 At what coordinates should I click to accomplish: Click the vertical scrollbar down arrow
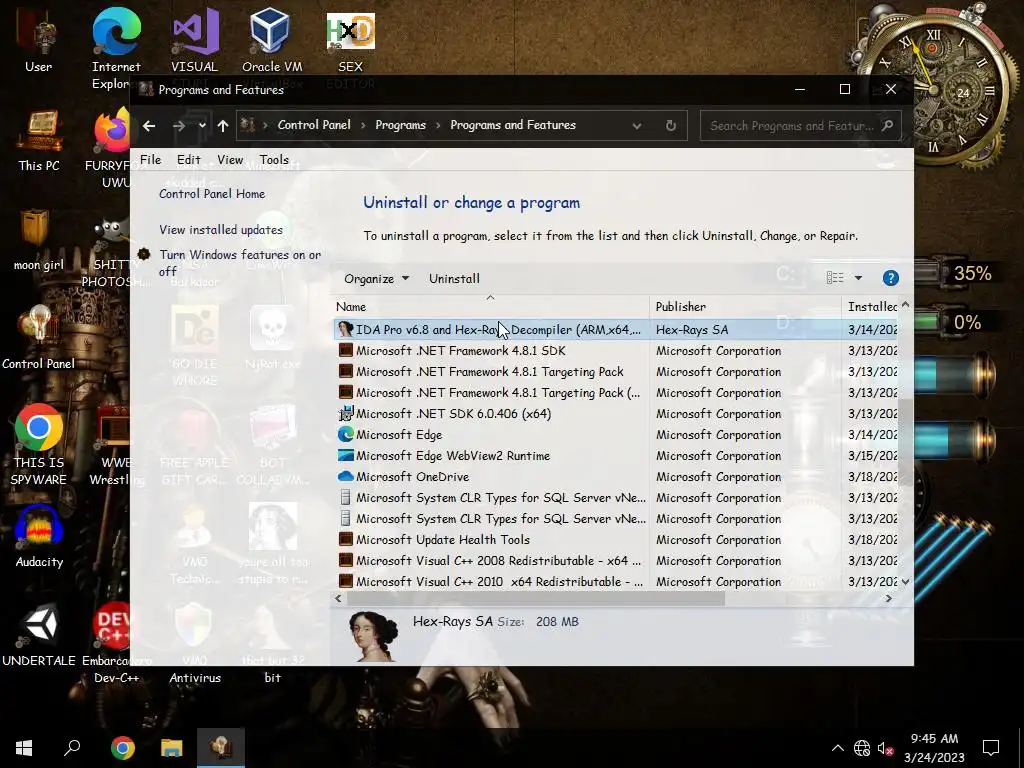pyautogui.click(x=905, y=582)
